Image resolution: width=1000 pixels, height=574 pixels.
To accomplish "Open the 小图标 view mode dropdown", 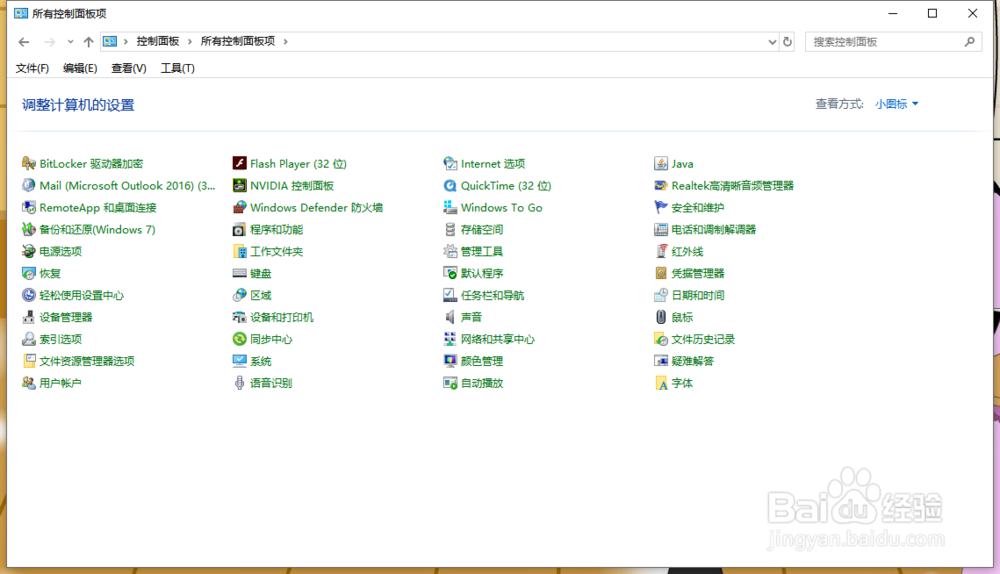I will click(x=897, y=103).
